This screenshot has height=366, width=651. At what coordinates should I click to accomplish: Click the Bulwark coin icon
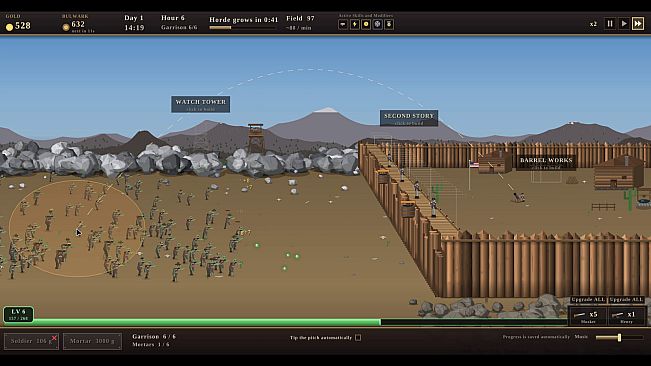click(x=66, y=27)
